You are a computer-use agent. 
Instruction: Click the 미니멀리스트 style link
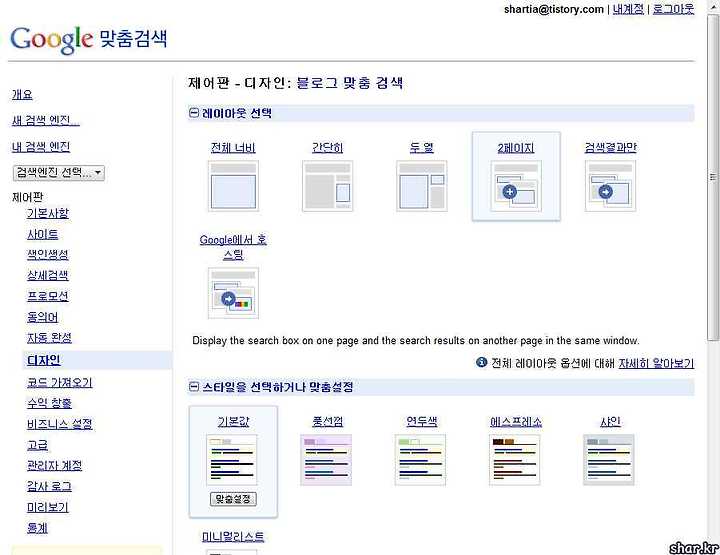(x=233, y=536)
